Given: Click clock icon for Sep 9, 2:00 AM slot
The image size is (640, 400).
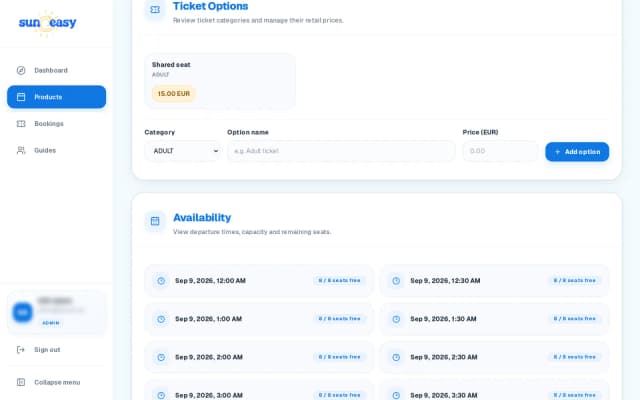Looking at the screenshot, I should click(x=161, y=358).
